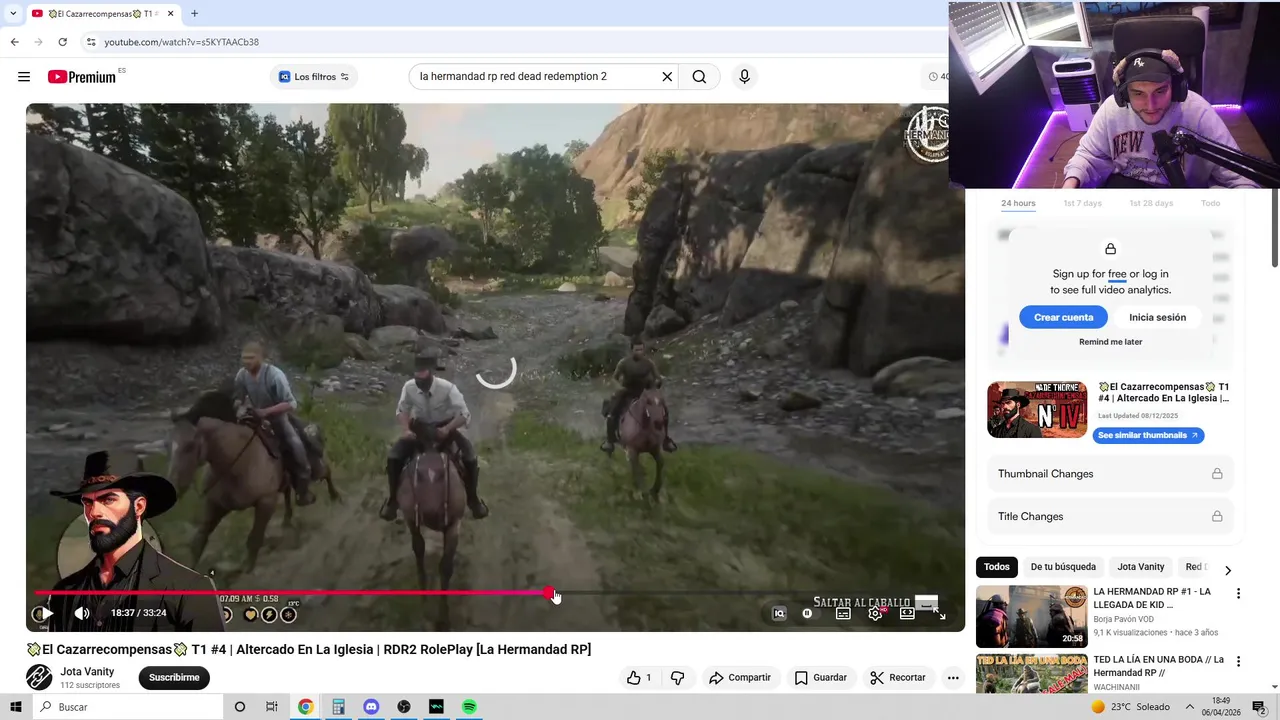The width and height of the screenshot is (1280, 720).
Task: Select the 1st 28 days analytics tab
Action: (1151, 203)
